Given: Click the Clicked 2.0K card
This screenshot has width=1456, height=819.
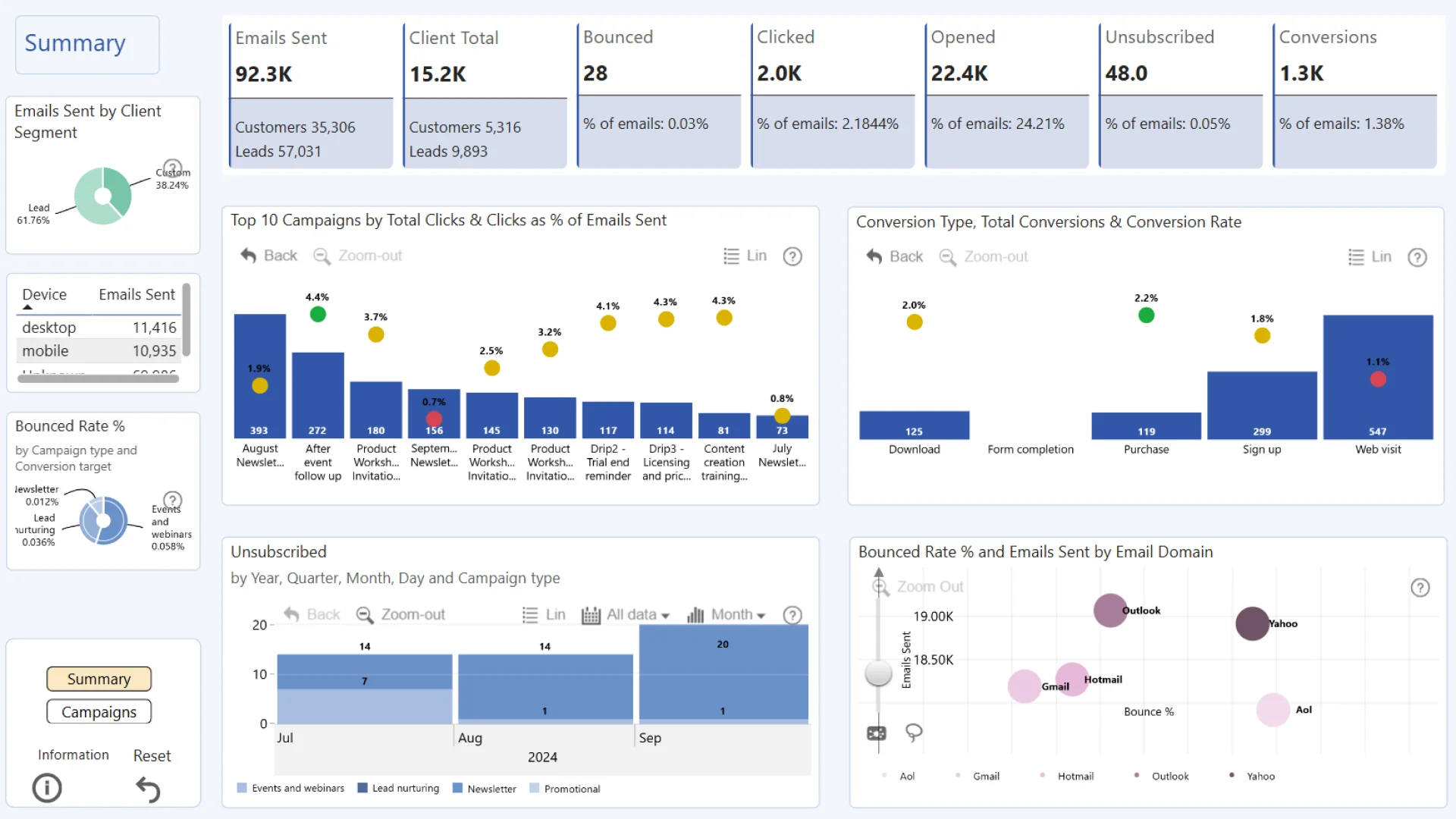Looking at the screenshot, I should coord(833,95).
